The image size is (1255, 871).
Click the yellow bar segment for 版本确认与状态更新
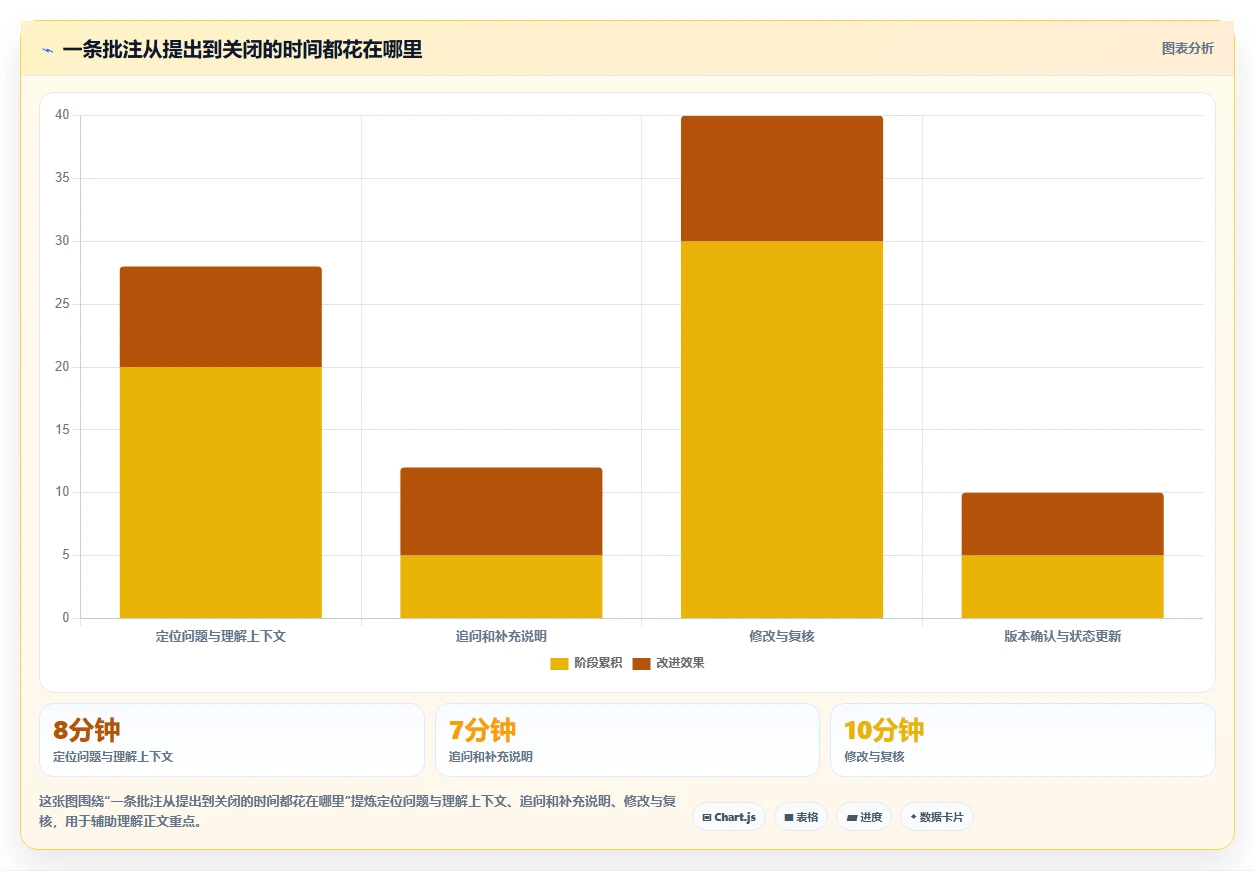click(1063, 586)
